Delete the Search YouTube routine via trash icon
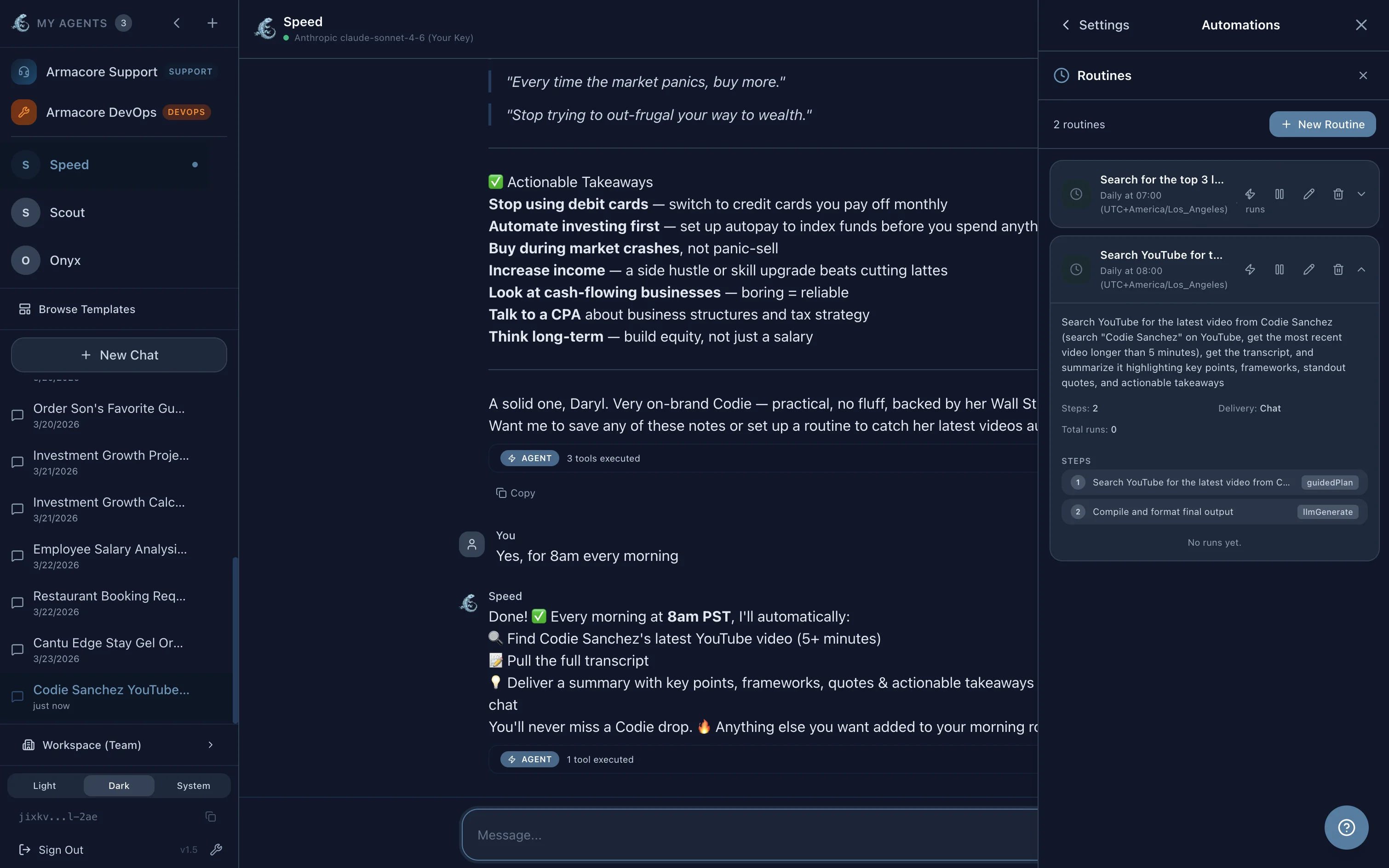Viewport: 1389px width, 868px height. tap(1337, 269)
